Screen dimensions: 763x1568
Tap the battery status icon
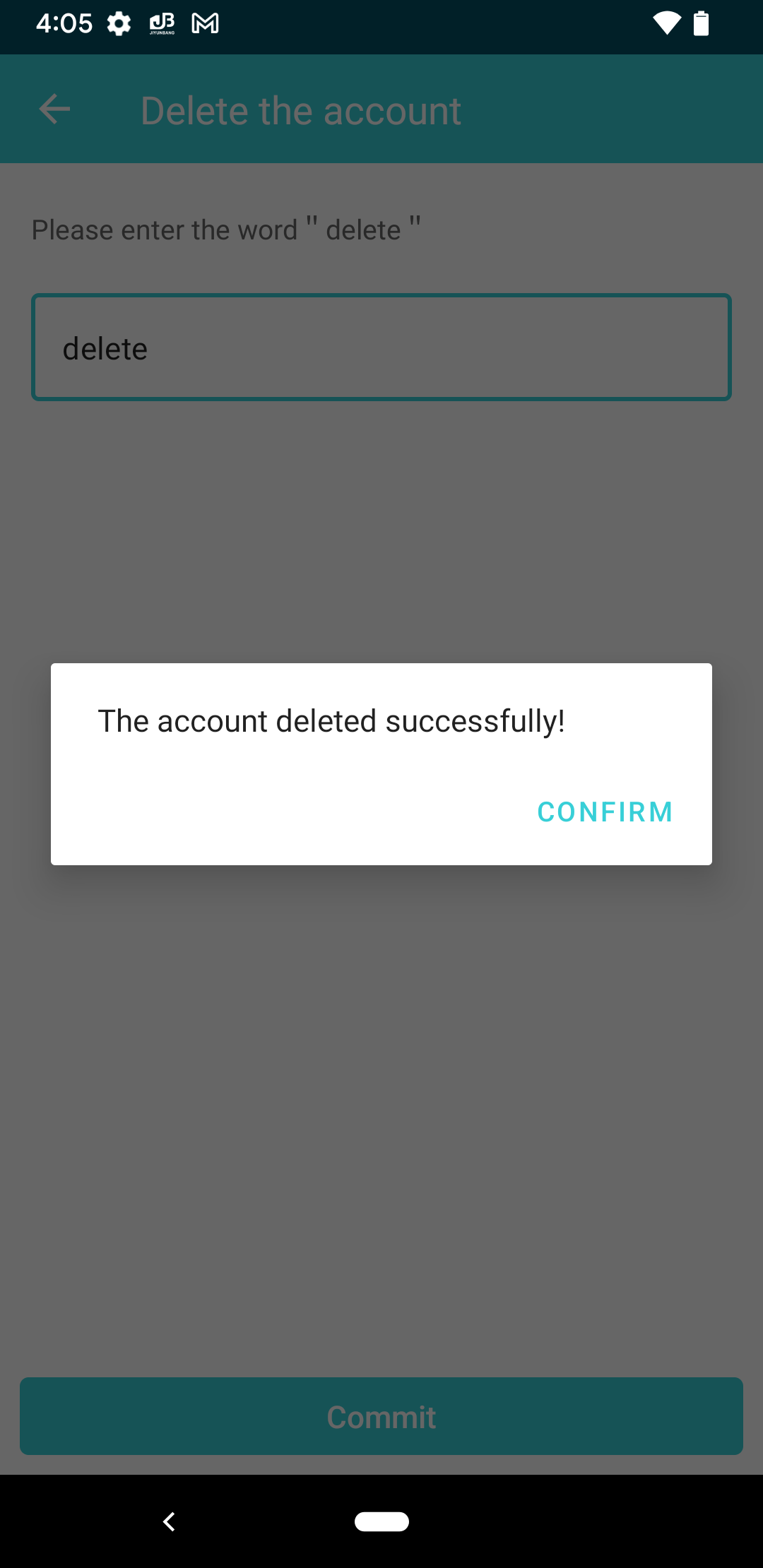pyautogui.click(x=701, y=23)
